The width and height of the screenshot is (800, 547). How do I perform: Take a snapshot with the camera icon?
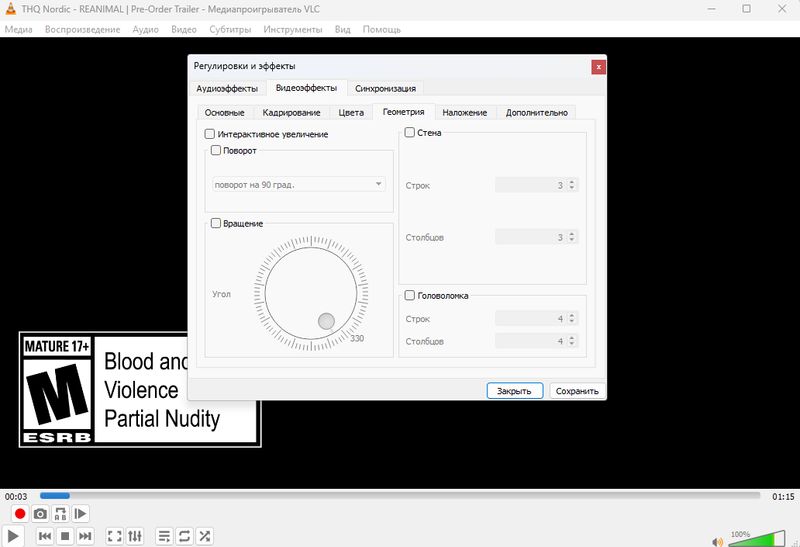pos(40,514)
